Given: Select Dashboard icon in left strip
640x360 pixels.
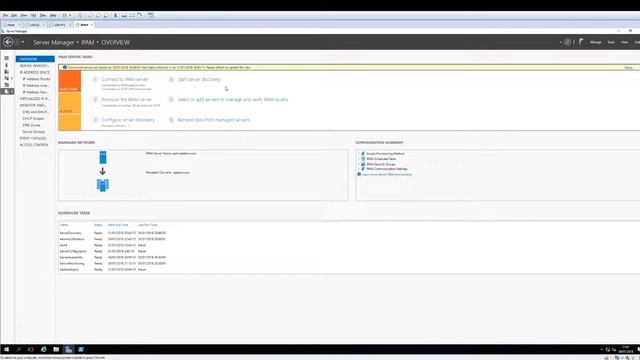Looking at the screenshot, I should pyautogui.click(x=7, y=58).
